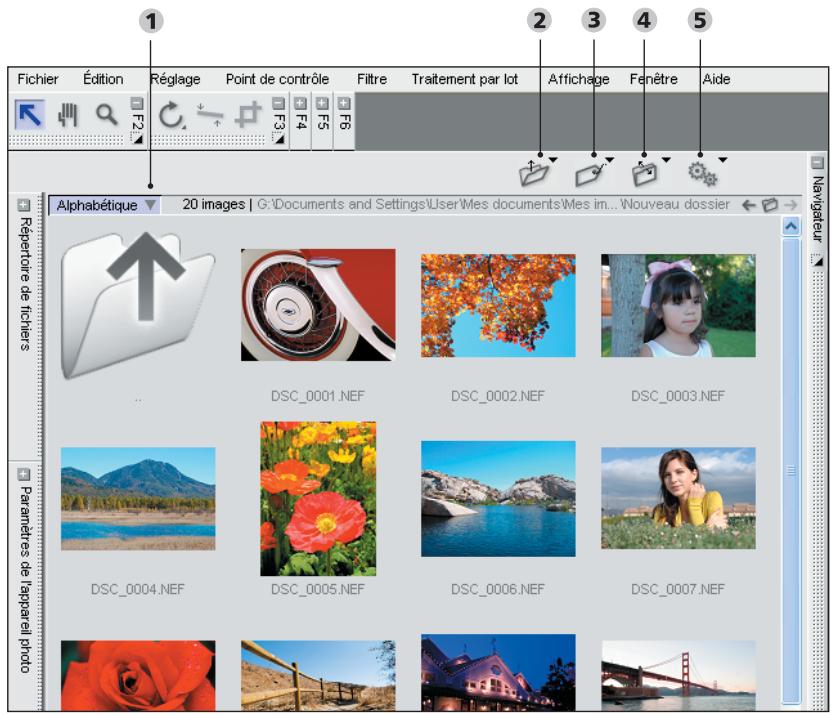Click the DSC_0001.NEF file name
This screenshot has height=715, width=835.
coord(318,396)
